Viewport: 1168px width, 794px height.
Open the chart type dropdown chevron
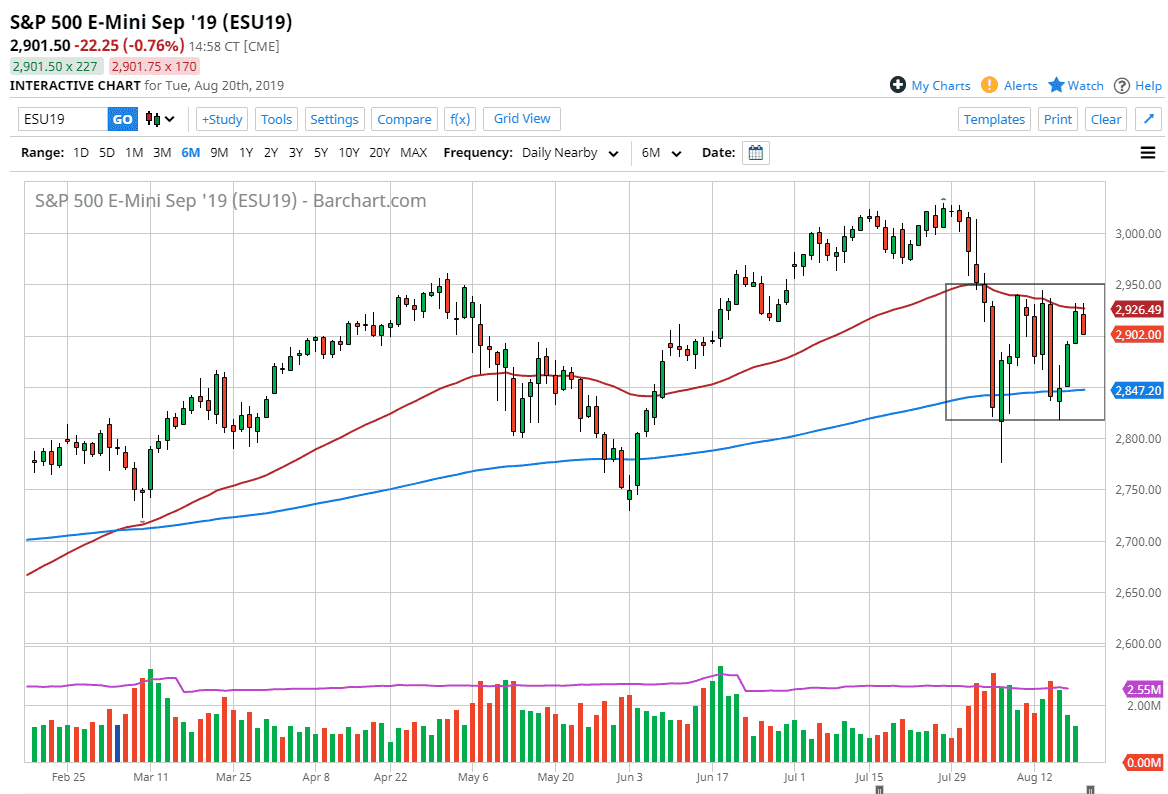[x=169, y=119]
